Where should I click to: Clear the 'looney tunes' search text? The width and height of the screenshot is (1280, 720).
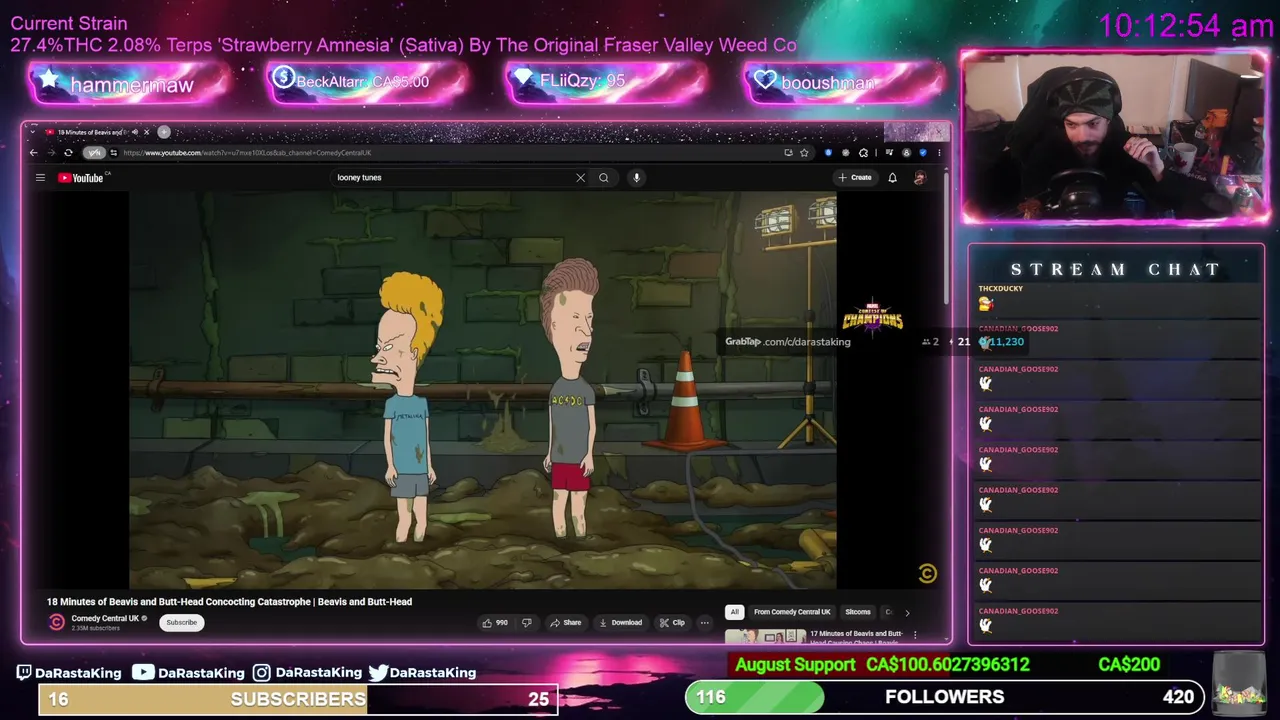(580, 178)
